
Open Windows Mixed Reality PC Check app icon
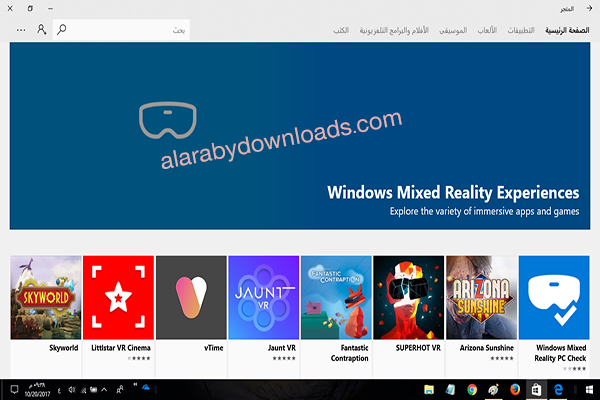click(x=554, y=297)
